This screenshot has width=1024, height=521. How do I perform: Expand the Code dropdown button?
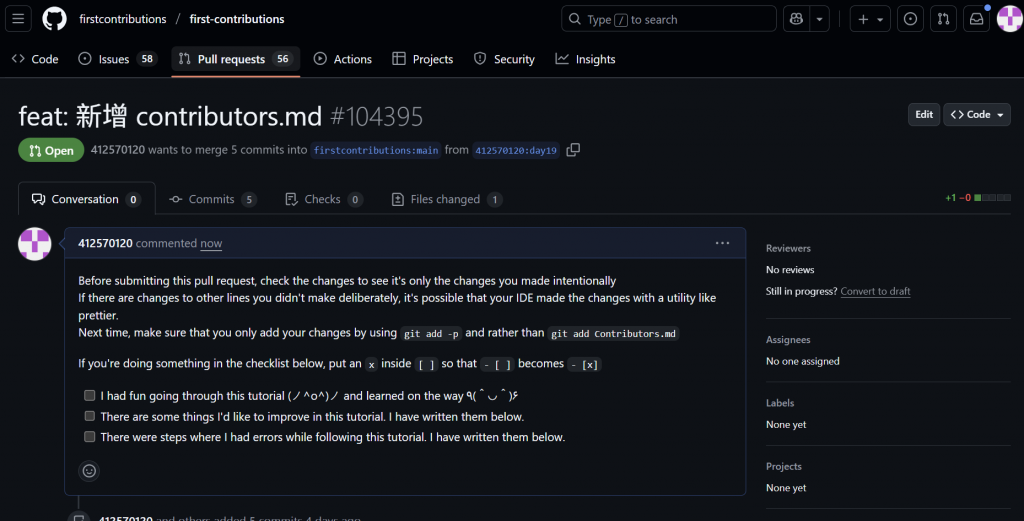point(977,114)
